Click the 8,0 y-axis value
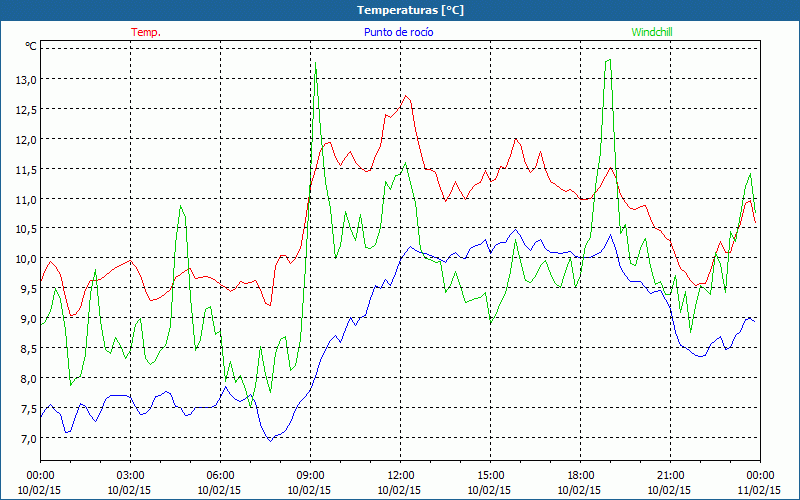The height and width of the screenshot is (500, 800). (x=28, y=379)
